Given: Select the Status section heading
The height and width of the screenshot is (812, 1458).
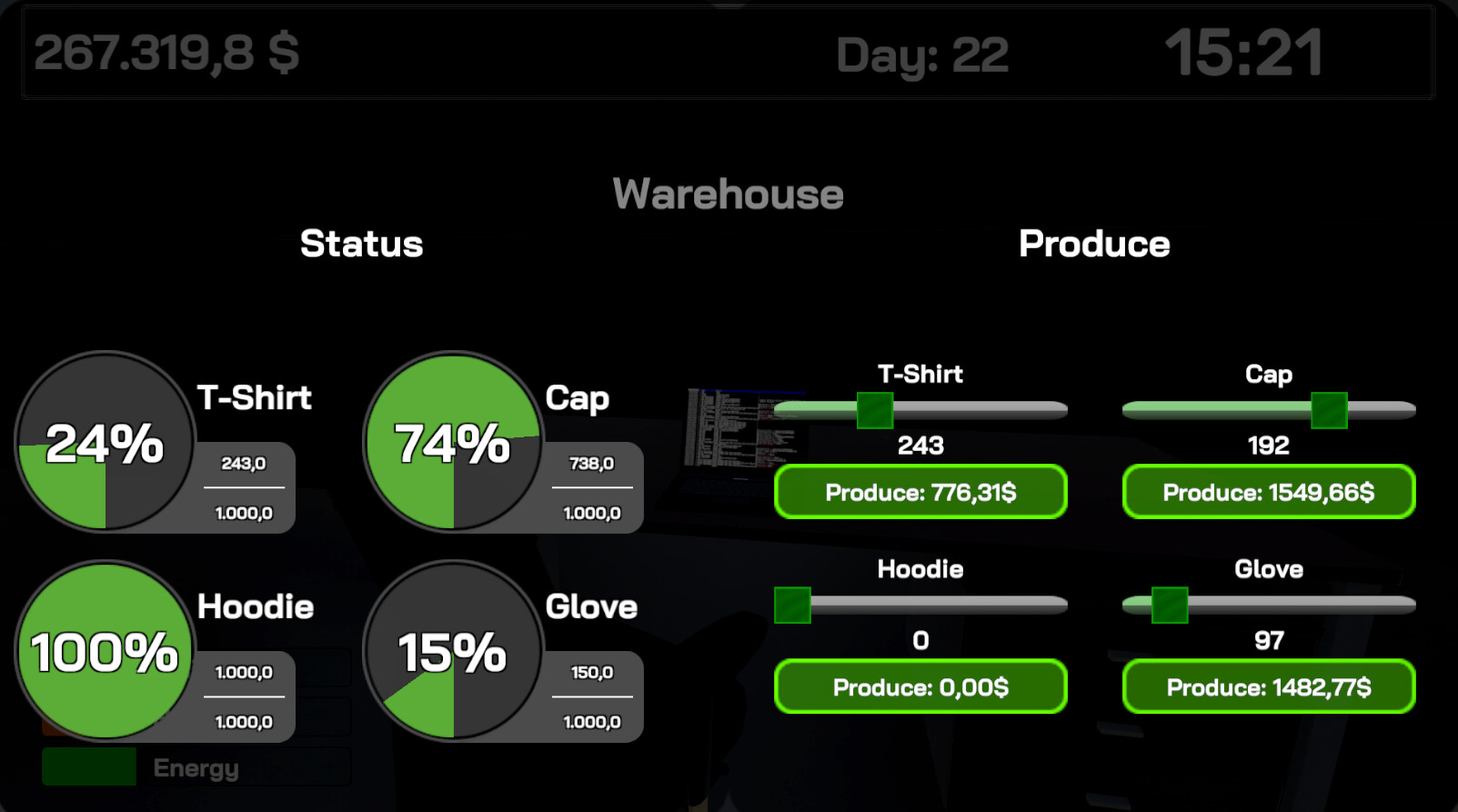Looking at the screenshot, I should [361, 244].
